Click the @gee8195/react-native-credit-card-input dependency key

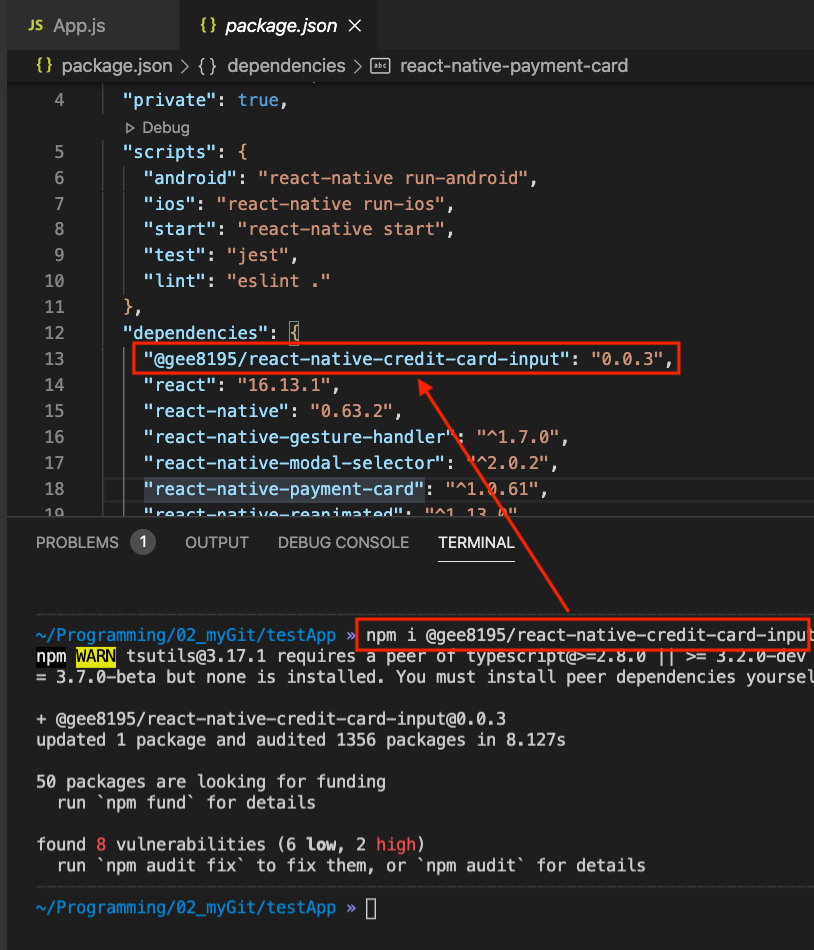tap(357, 359)
